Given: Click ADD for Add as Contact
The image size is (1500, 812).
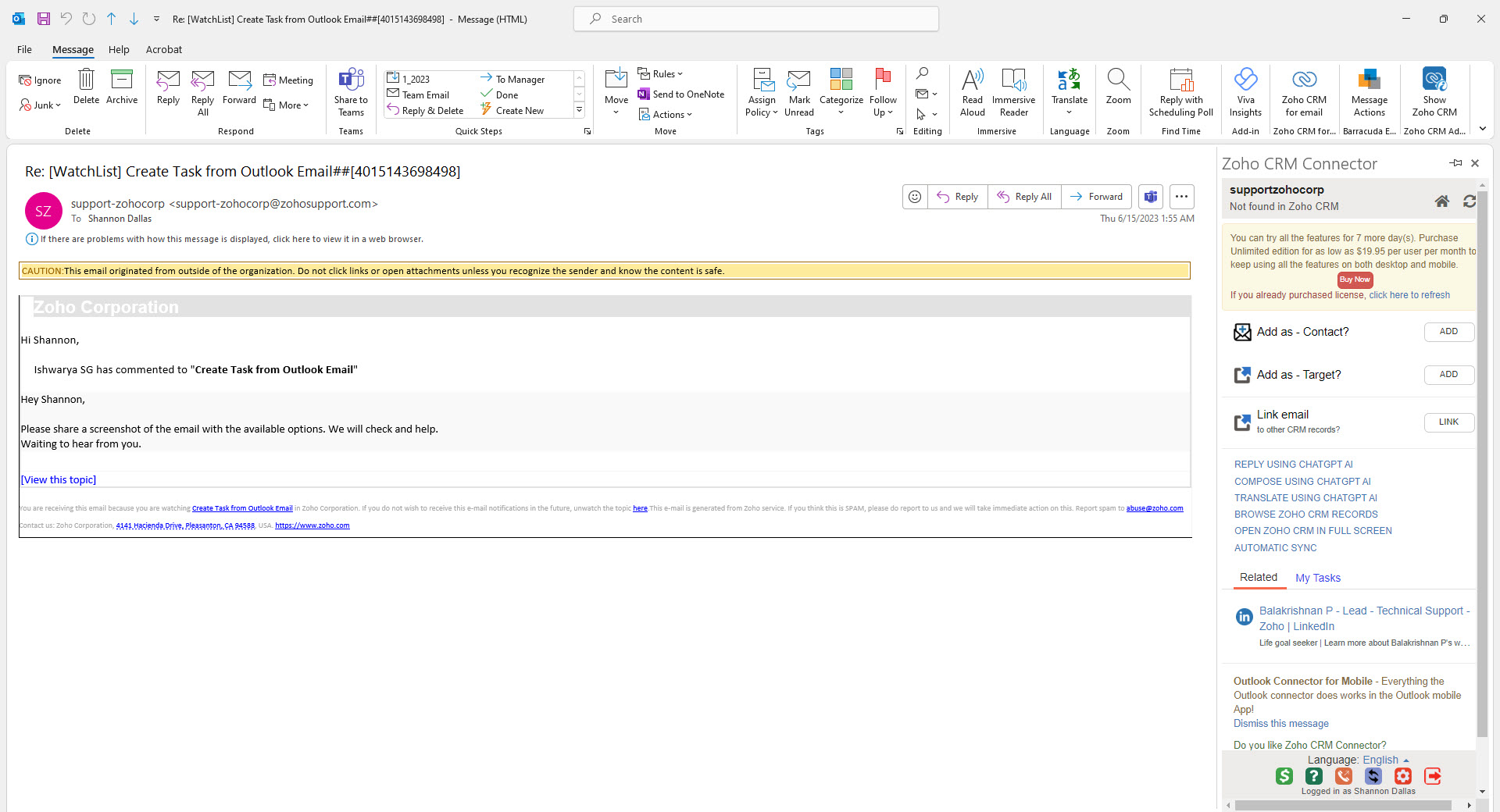Looking at the screenshot, I should (x=1448, y=332).
